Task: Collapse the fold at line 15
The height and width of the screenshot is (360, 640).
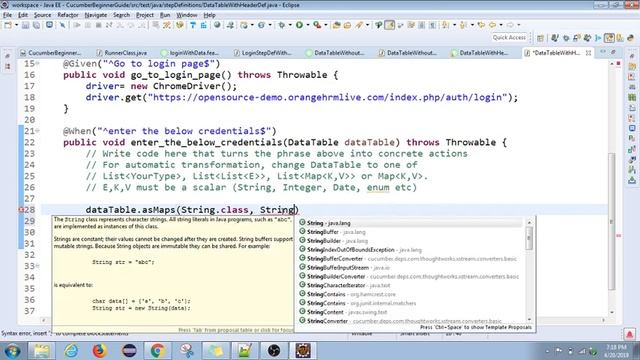Action: (x=38, y=63)
